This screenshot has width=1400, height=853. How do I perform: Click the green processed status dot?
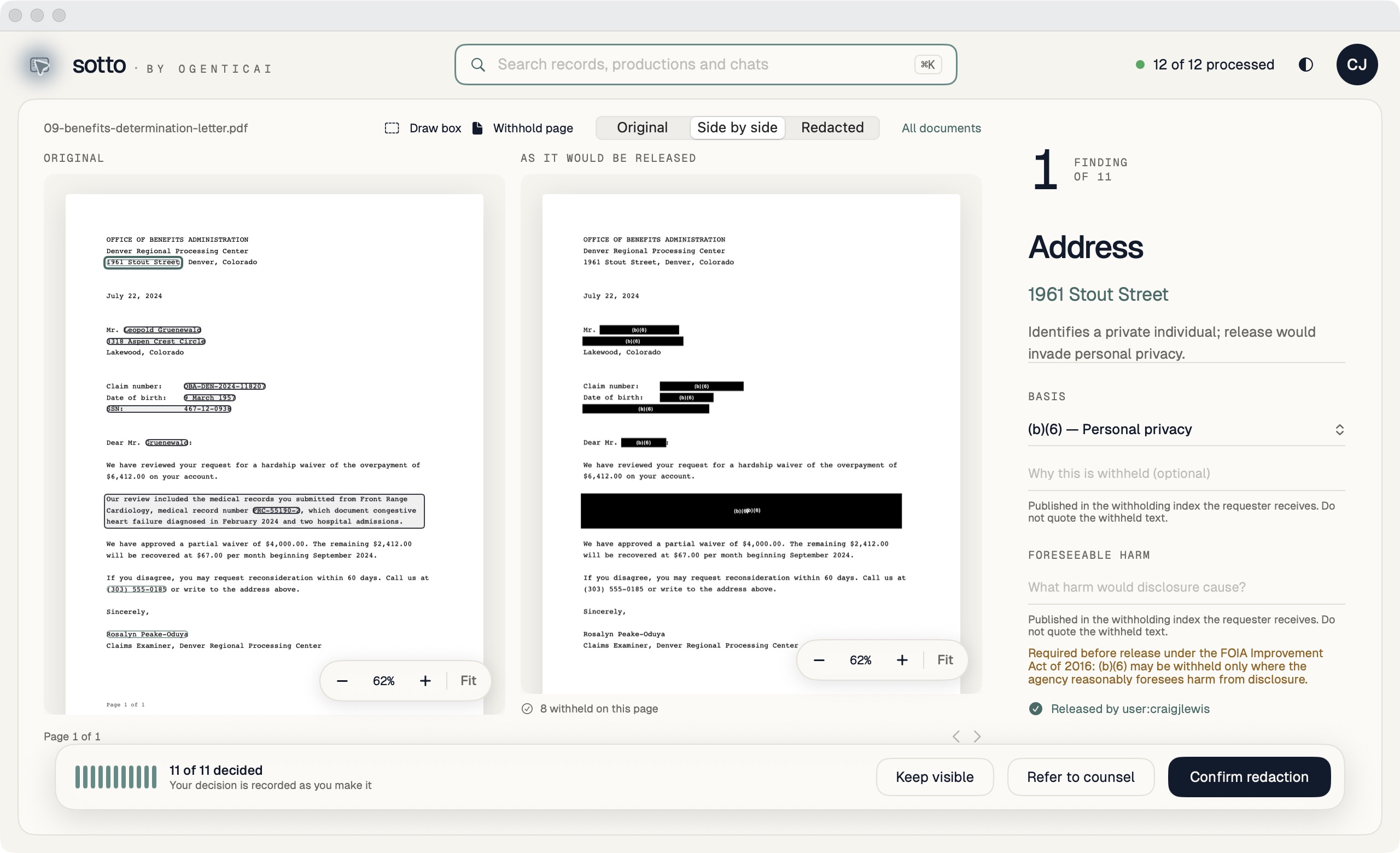(x=1139, y=65)
